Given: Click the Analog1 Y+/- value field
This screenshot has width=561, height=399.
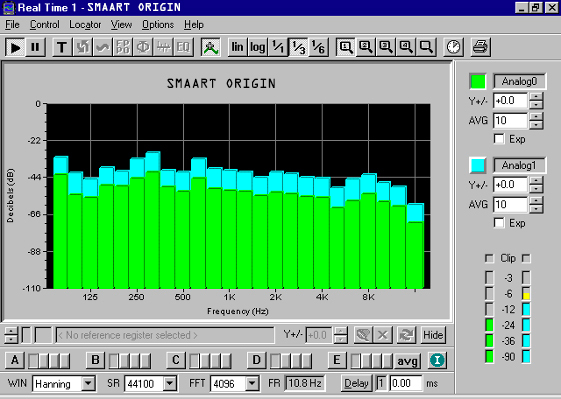Looking at the screenshot, I should tap(510, 185).
